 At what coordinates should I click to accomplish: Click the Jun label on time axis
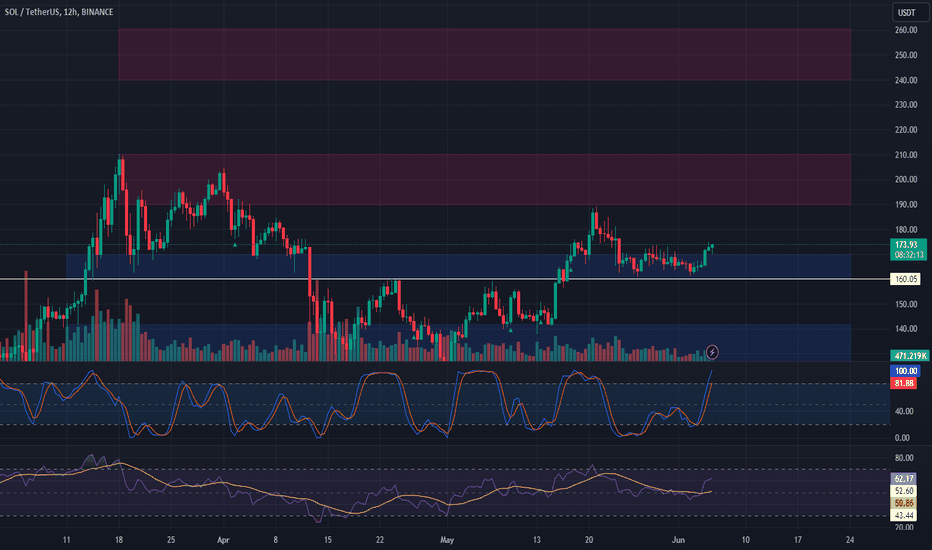678,540
